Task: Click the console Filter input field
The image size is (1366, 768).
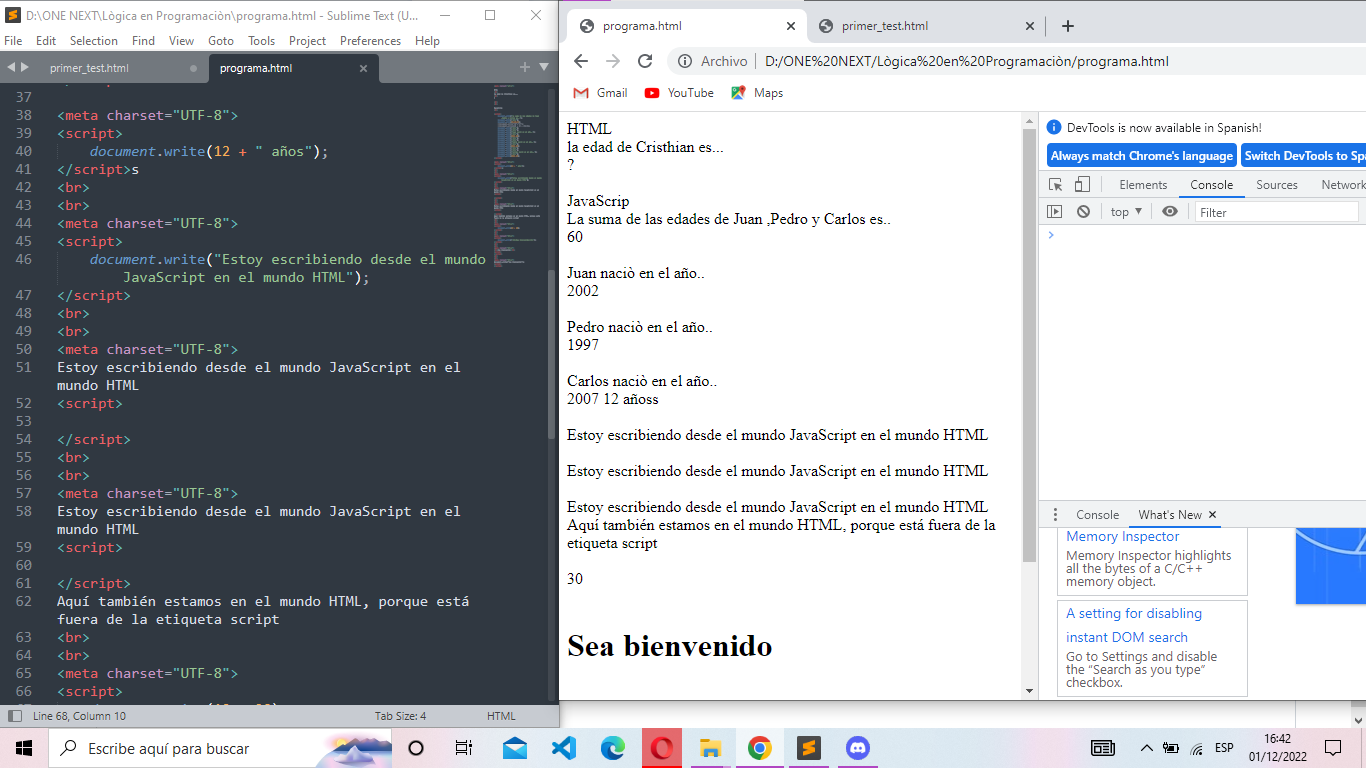Action: point(1276,212)
